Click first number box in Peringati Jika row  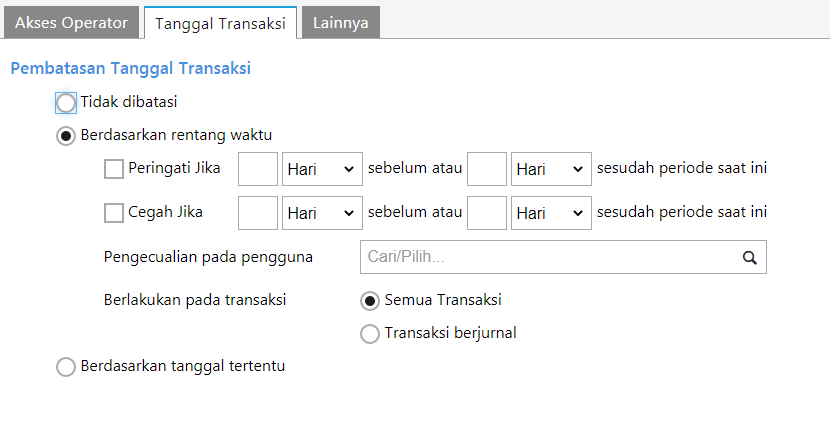[x=258, y=169]
